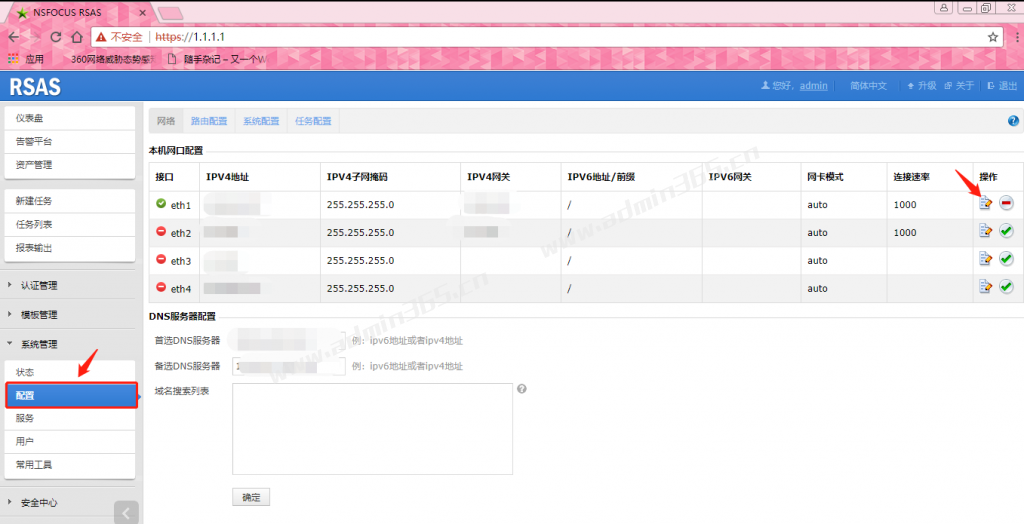This screenshot has width=1024, height=524.
Task: Open 任务列表 in the sidebar
Action: click(69, 225)
